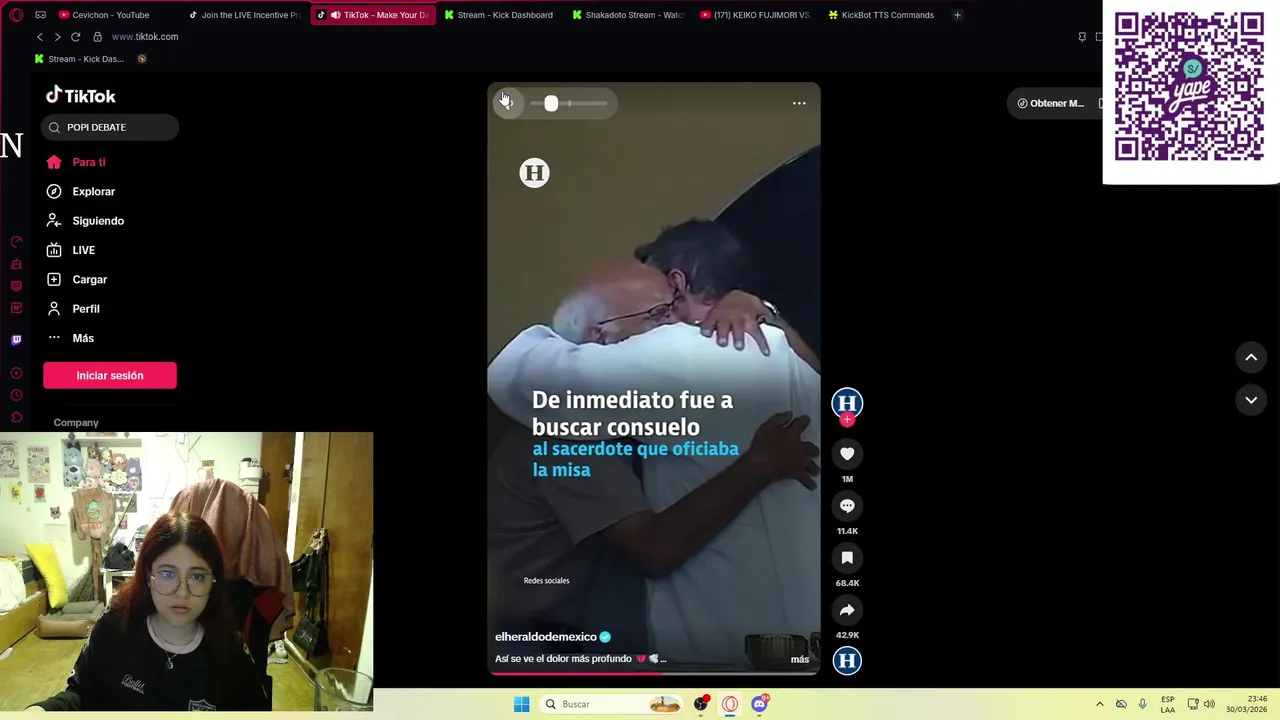Switch to 'Shakadoto Stream' tab
The height and width of the screenshot is (720, 1280).
628,15
